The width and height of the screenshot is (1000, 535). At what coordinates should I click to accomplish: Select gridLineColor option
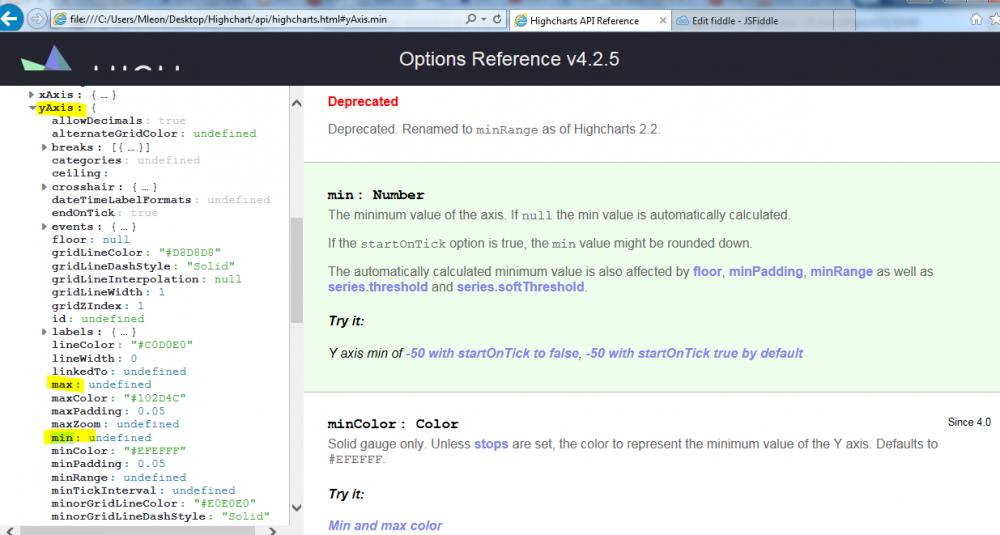tap(97, 253)
